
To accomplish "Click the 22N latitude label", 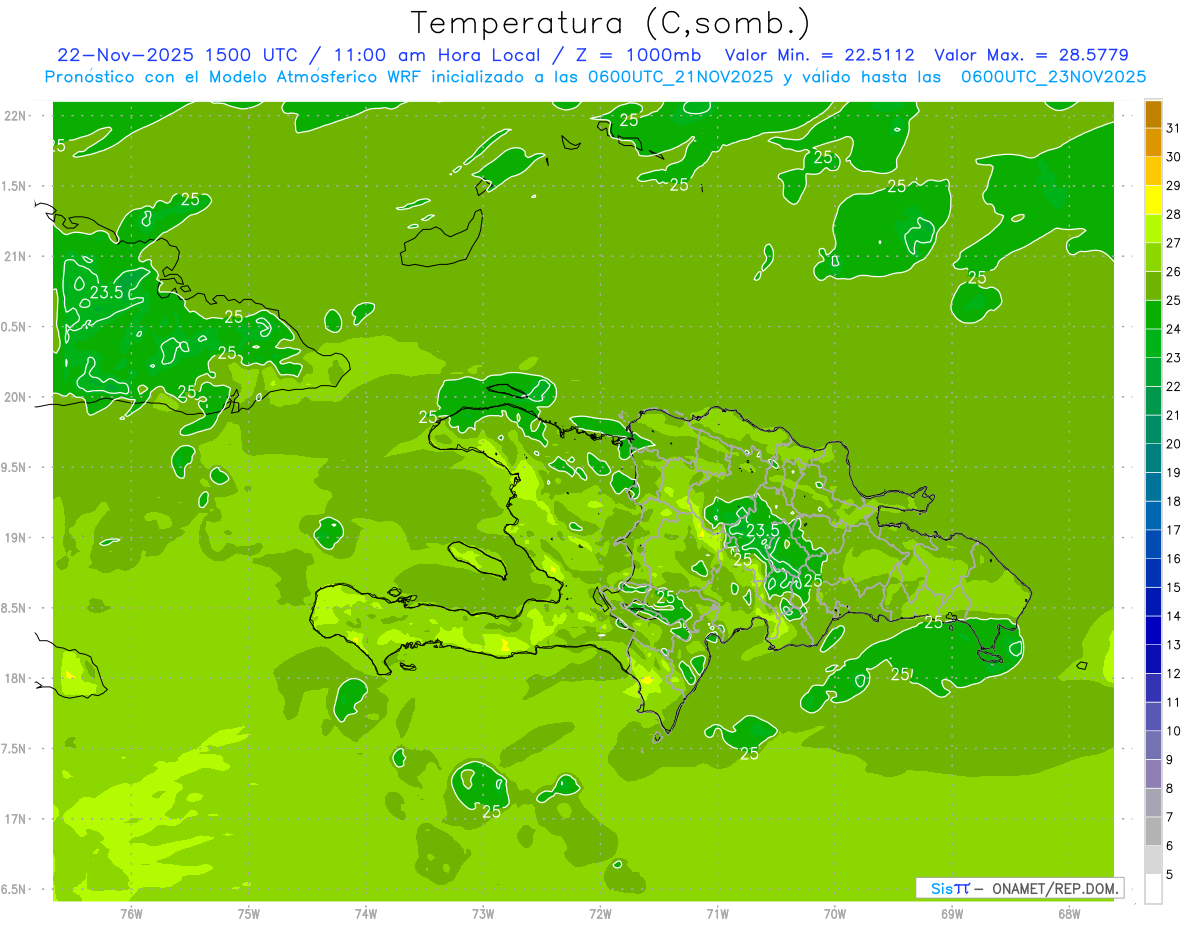I will (x=16, y=116).
